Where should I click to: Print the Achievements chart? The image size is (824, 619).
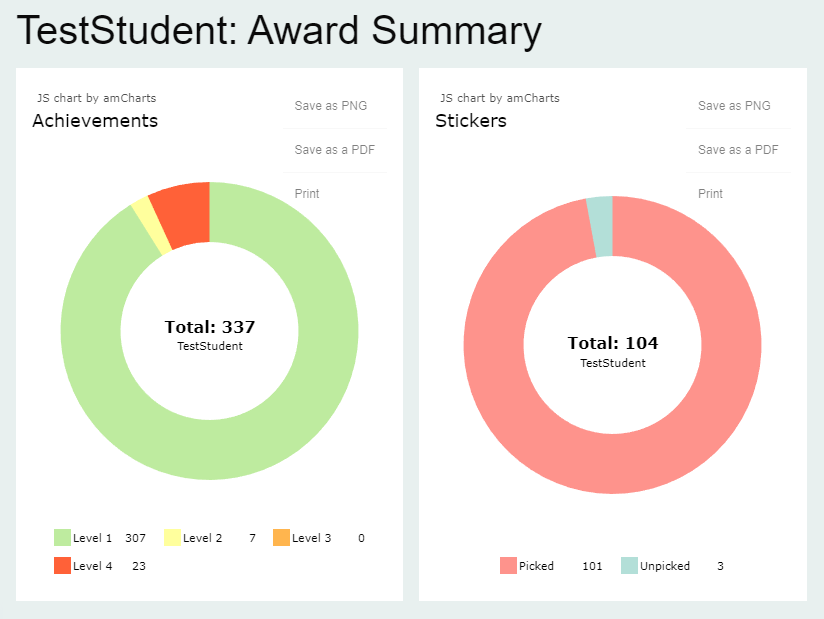(306, 193)
